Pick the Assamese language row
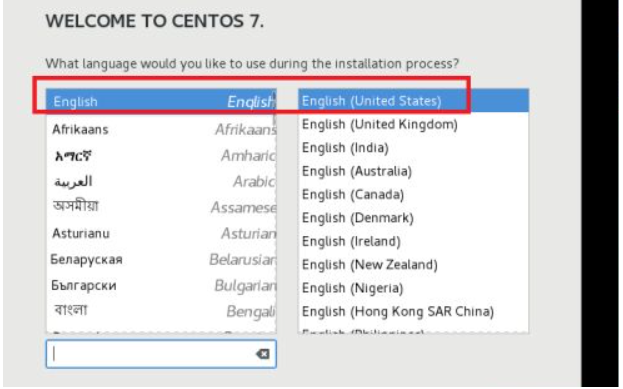The height and width of the screenshot is (389, 623). (x=161, y=207)
